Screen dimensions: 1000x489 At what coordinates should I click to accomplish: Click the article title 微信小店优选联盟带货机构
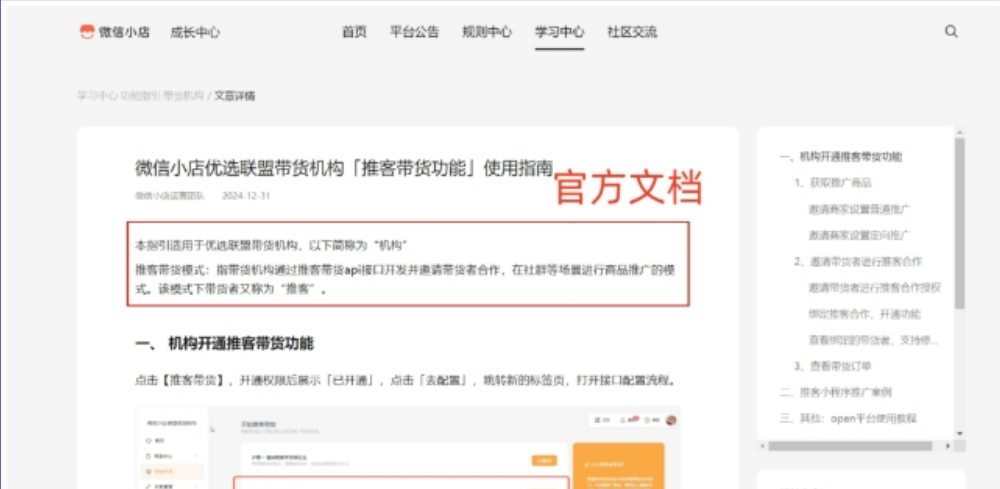point(344,169)
